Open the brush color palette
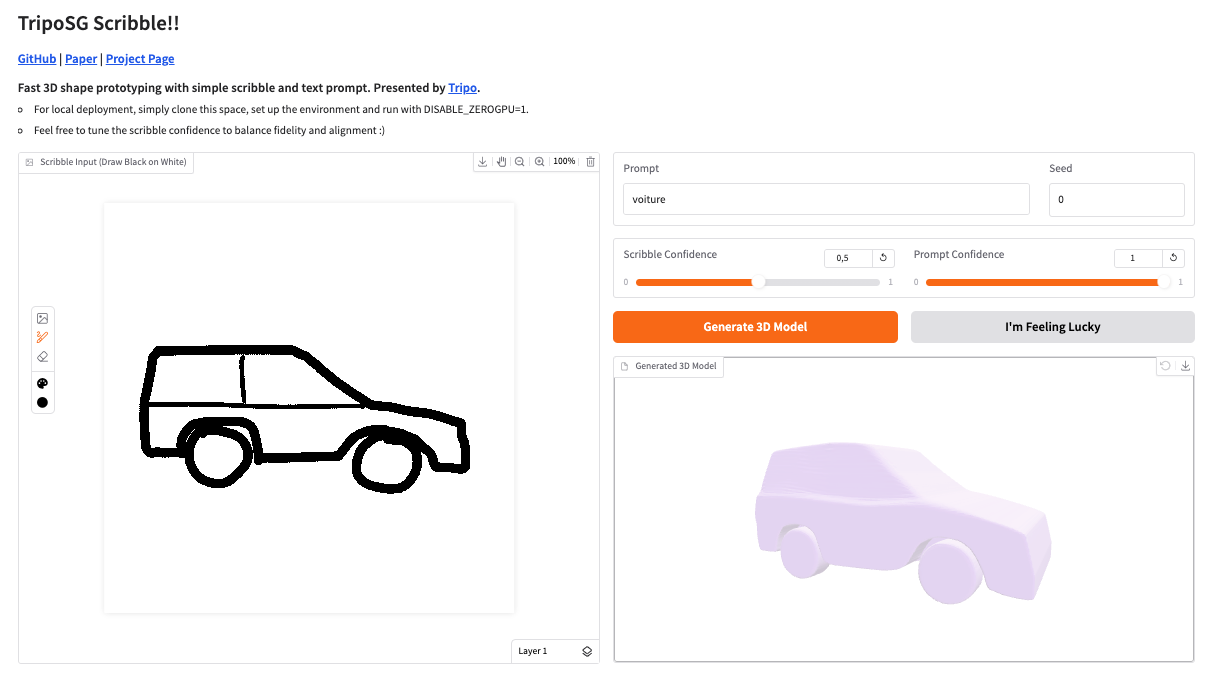 (42, 384)
